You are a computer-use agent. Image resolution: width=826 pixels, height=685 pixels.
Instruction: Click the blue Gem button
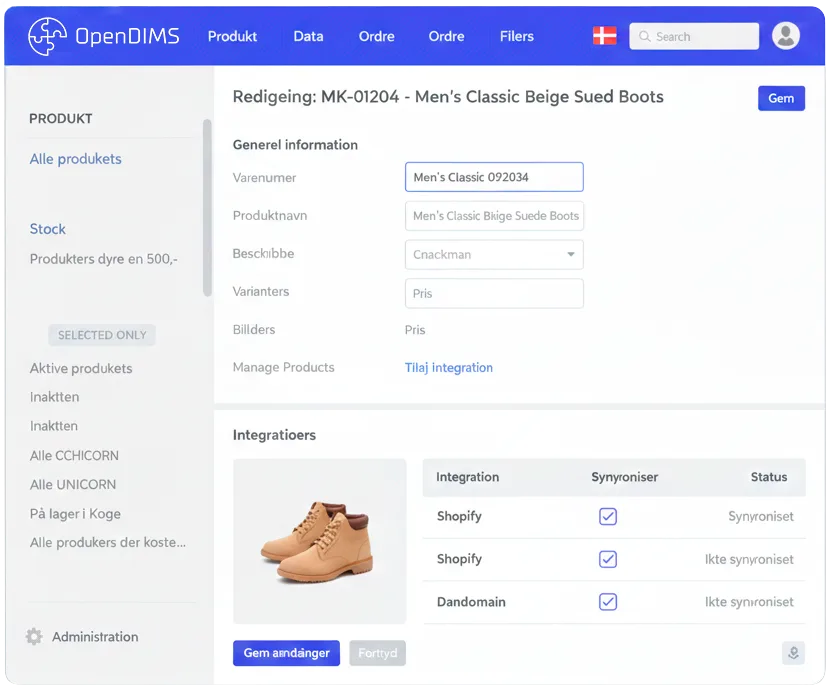coord(781,98)
